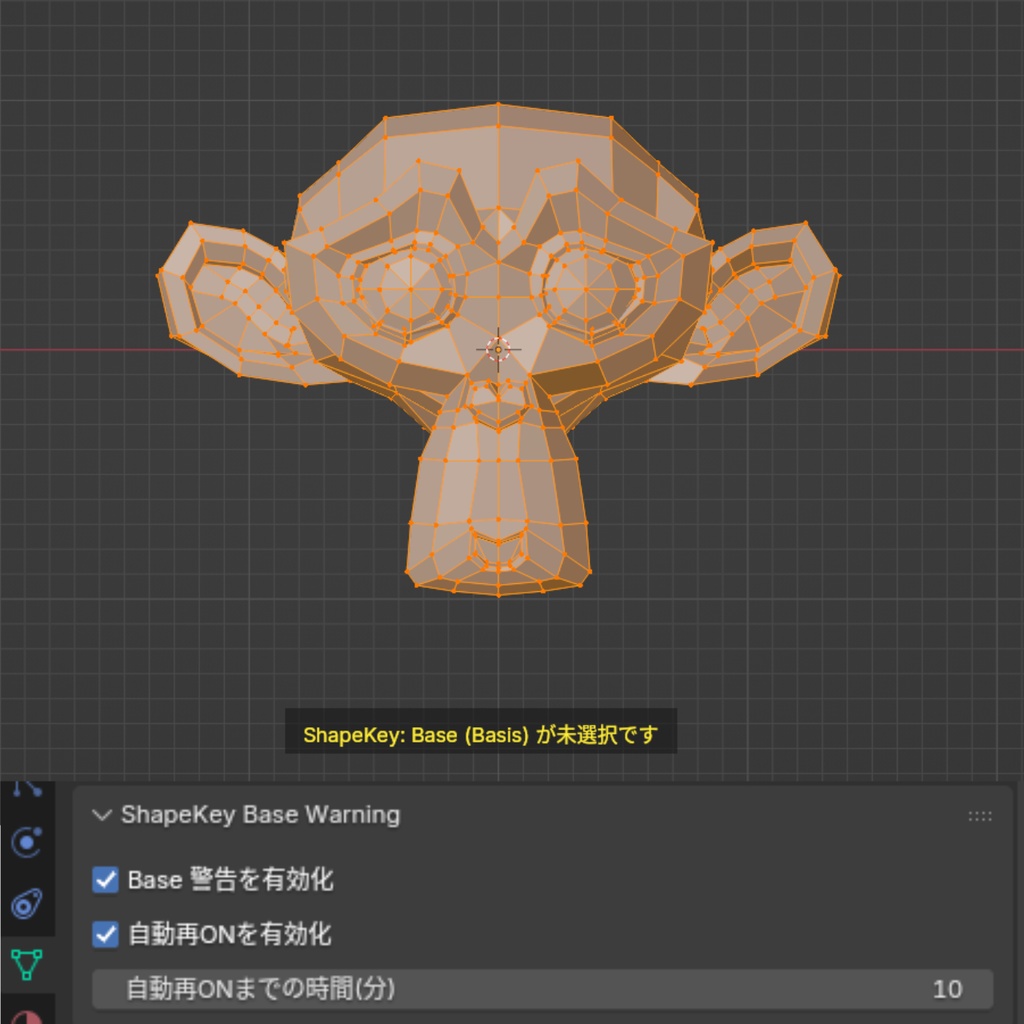Collapse the ShapeKey Base Warning panel
1024x1024 pixels.
point(101,815)
